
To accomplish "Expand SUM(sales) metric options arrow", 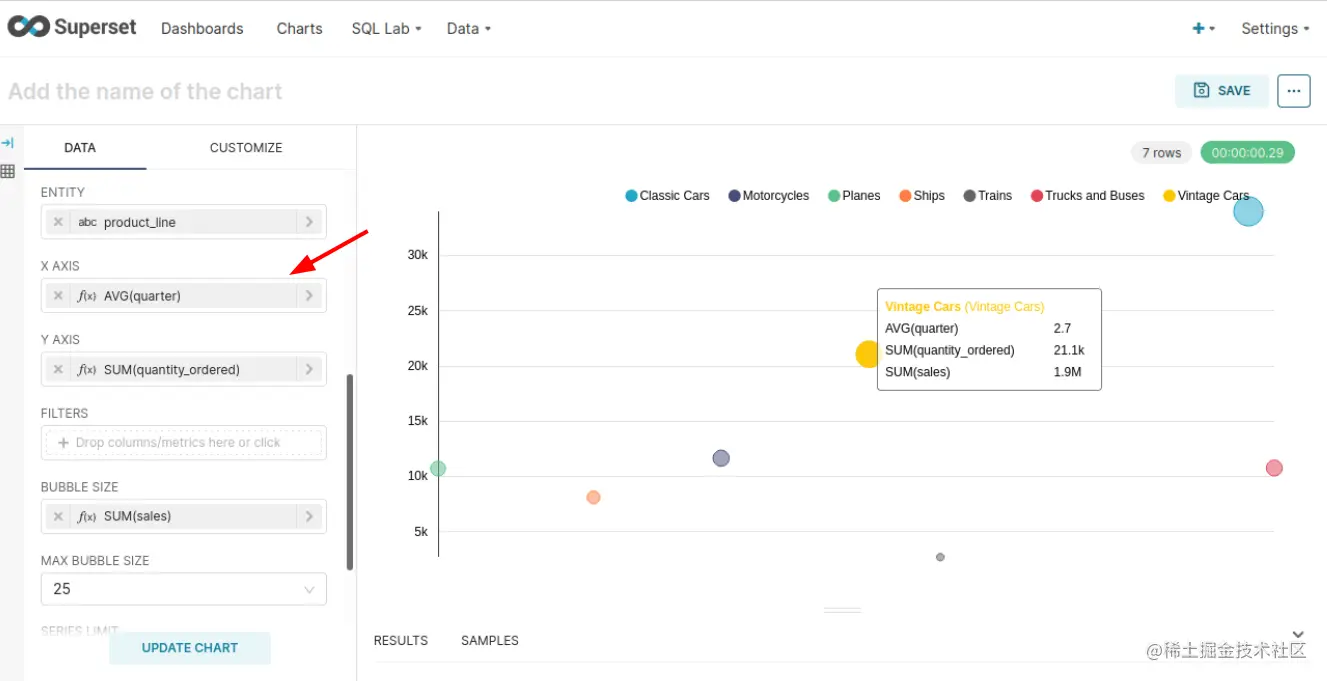I will pos(309,516).
